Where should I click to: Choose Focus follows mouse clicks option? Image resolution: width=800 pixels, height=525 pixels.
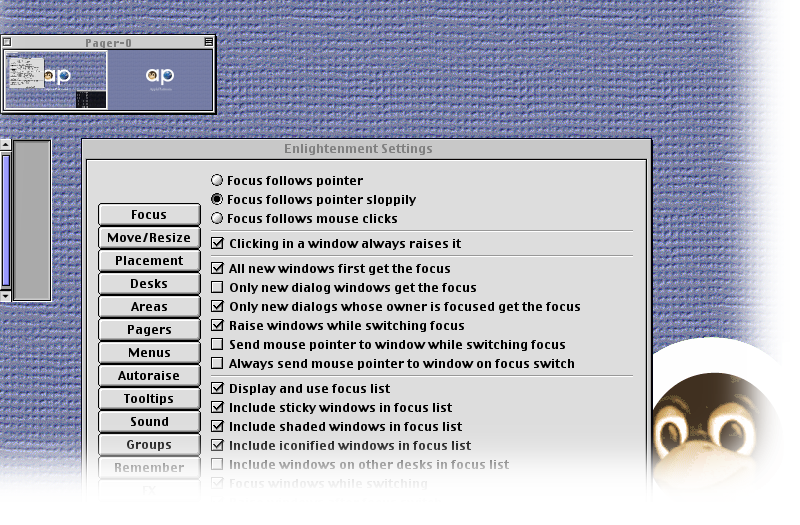pos(217,218)
